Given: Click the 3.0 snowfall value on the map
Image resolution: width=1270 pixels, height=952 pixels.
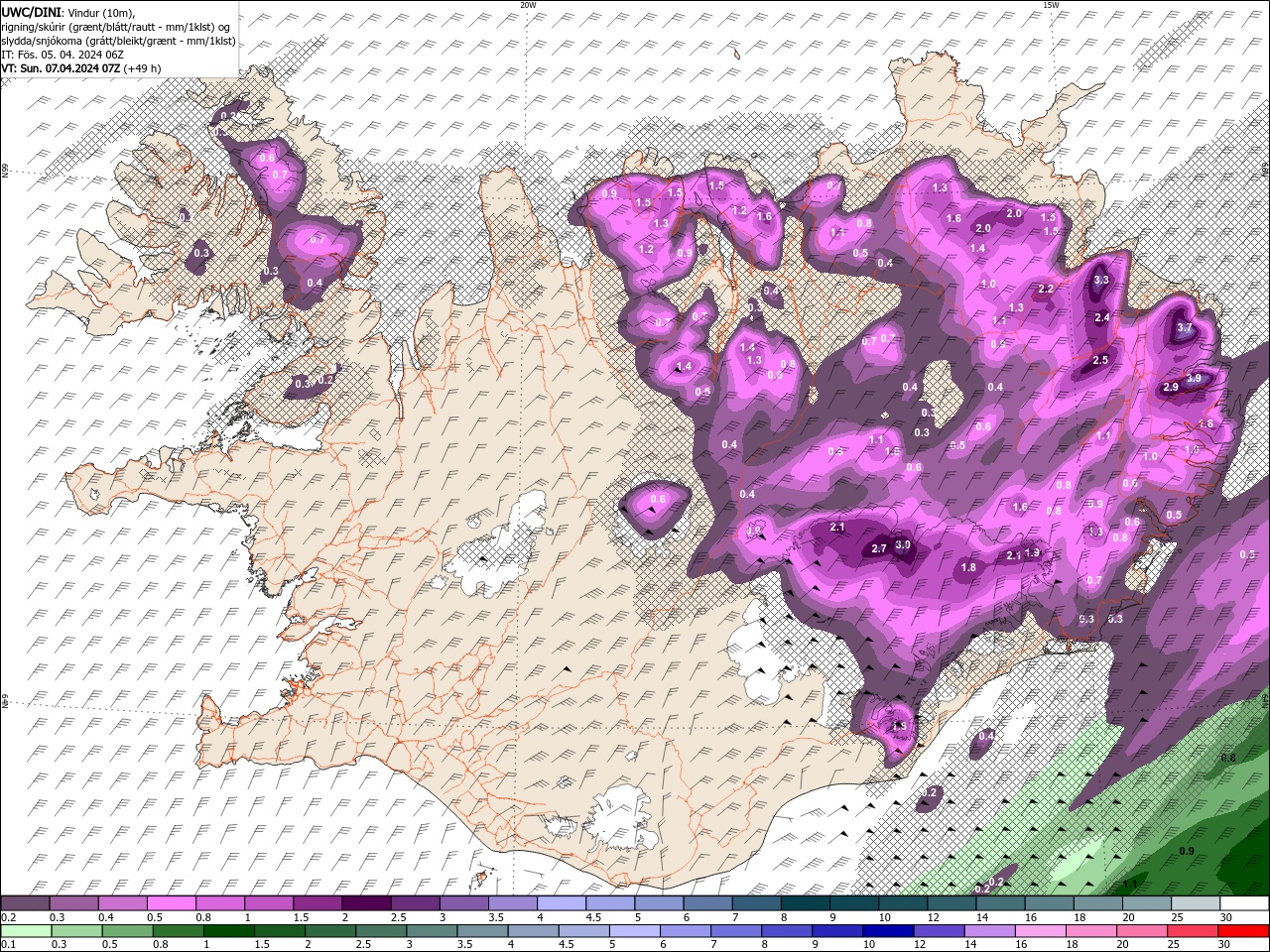Looking at the screenshot, I should point(903,545).
